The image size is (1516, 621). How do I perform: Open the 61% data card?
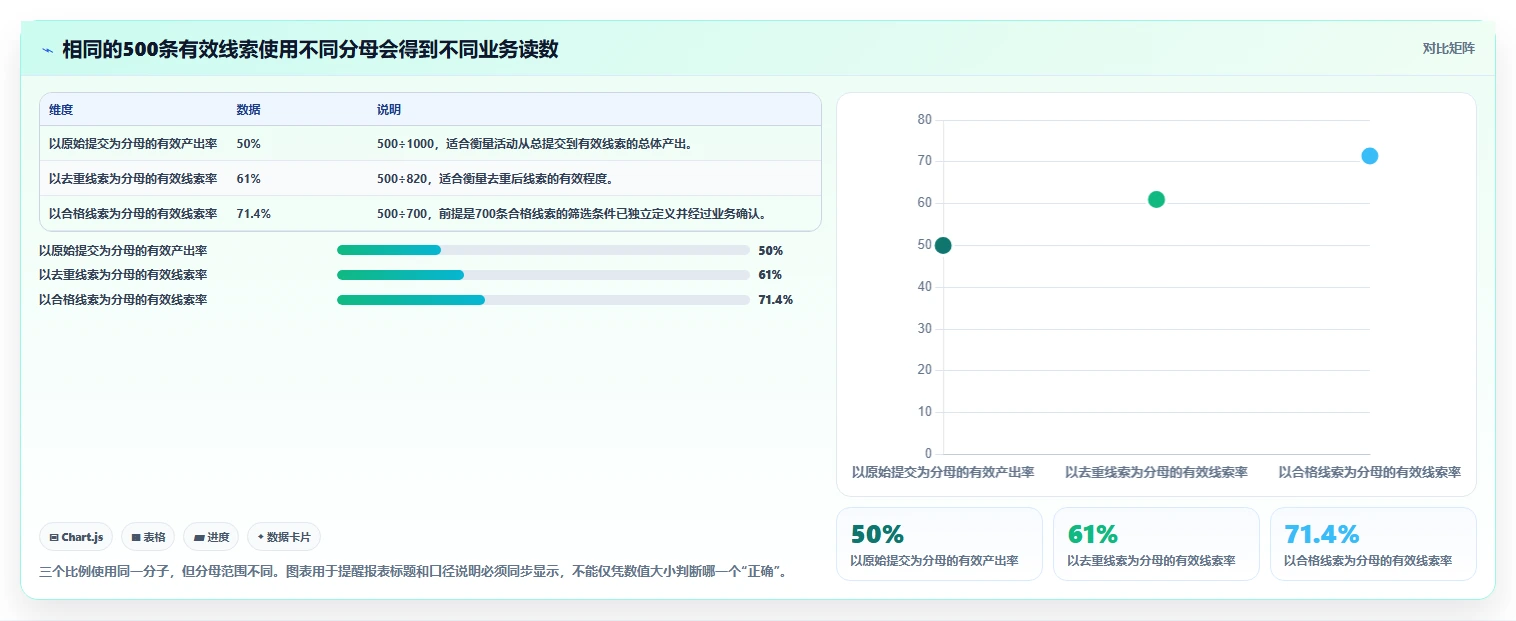coord(1156,544)
